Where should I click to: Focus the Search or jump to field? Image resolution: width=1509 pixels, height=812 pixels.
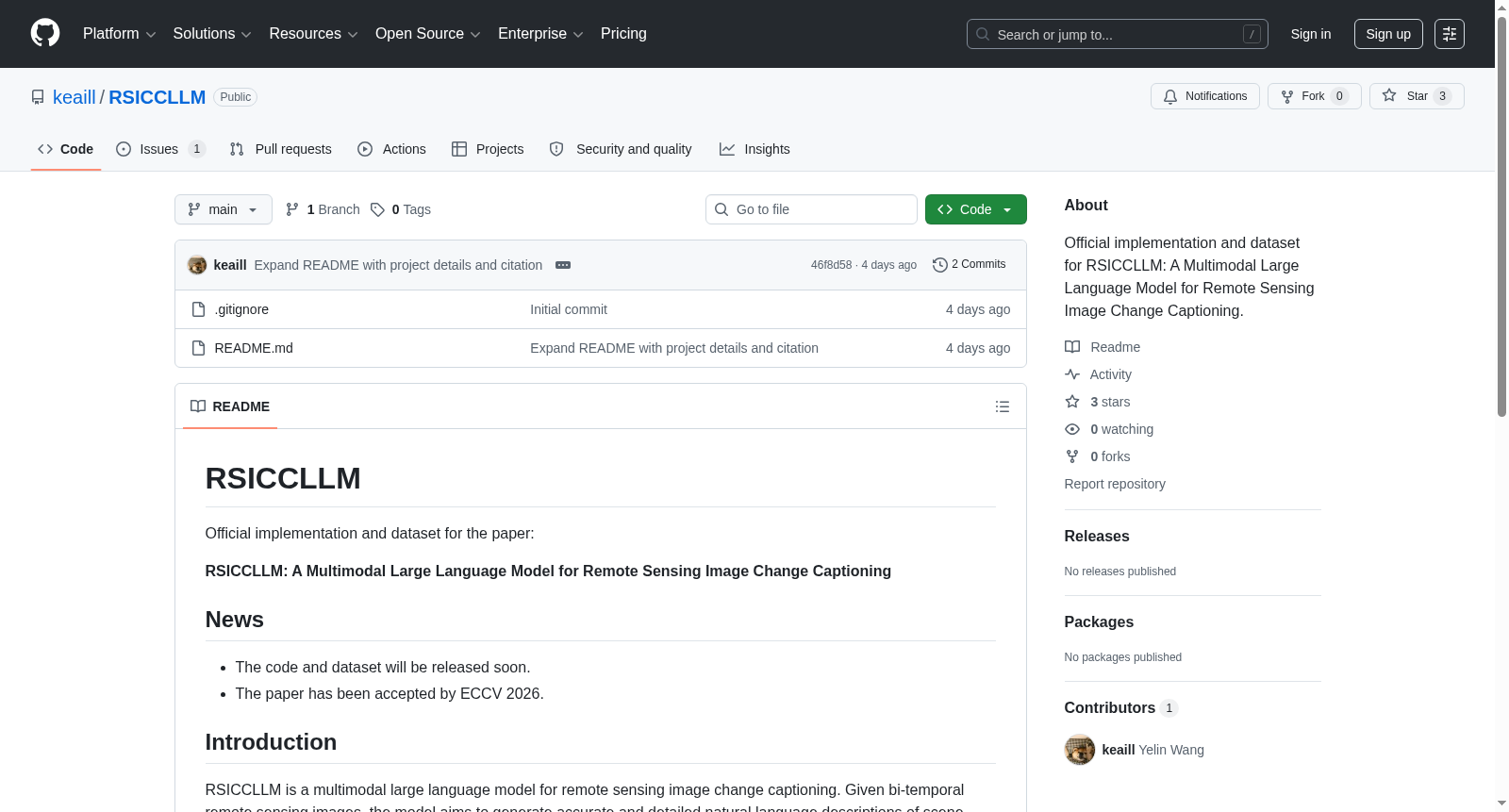(1117, 34)
